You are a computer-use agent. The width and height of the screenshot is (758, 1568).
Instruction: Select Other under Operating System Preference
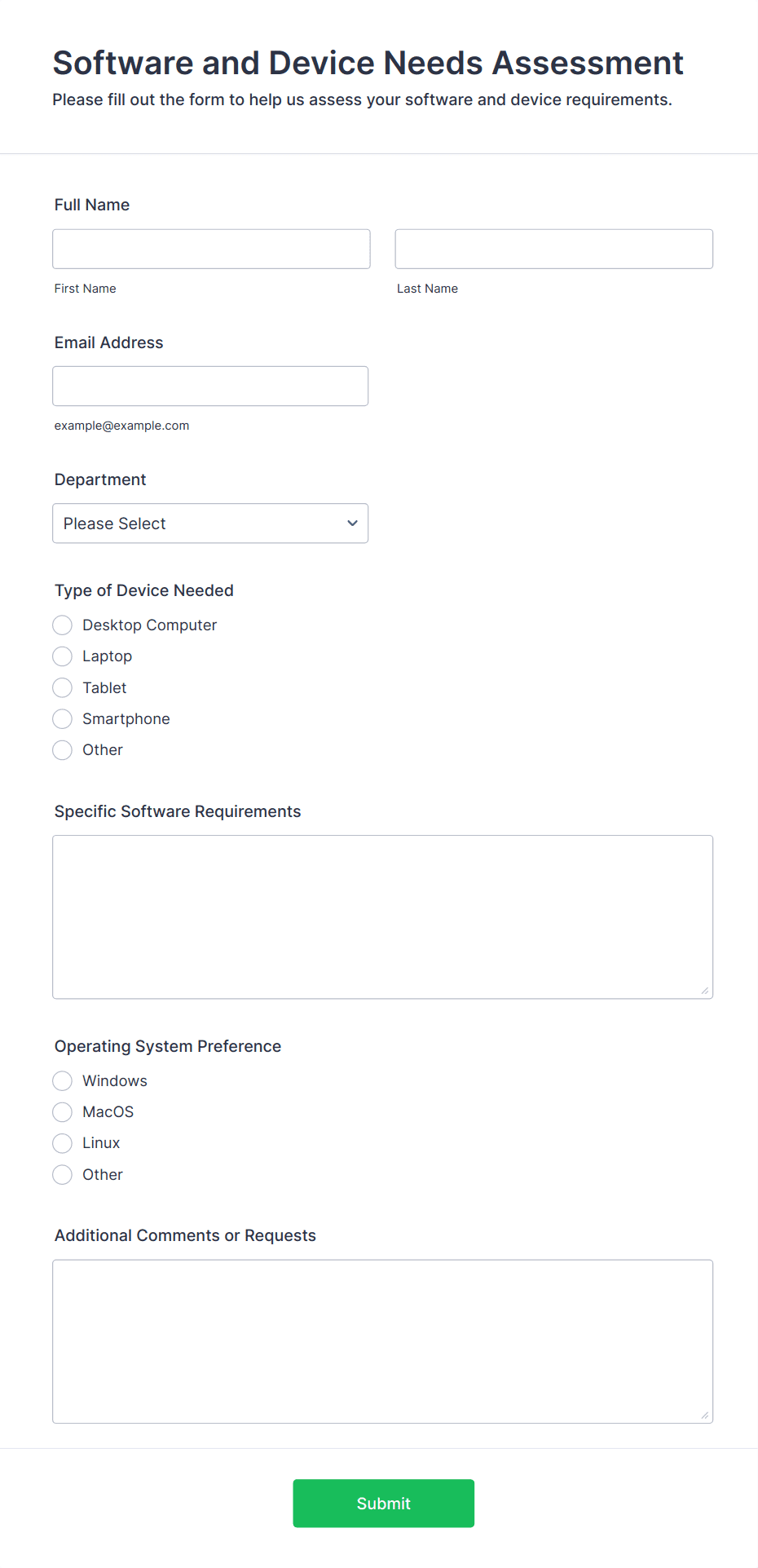(63, 1175)
